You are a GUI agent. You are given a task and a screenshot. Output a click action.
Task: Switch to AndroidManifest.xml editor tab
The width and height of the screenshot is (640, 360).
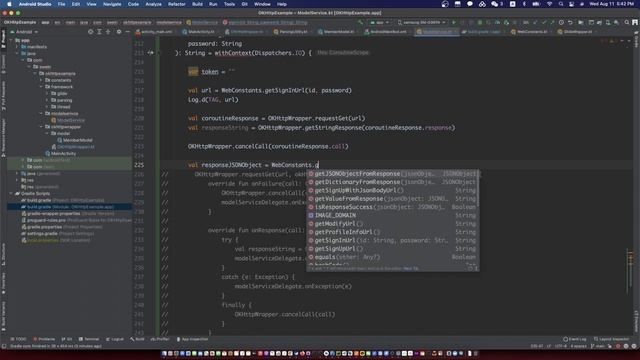(x=386, y=31)
